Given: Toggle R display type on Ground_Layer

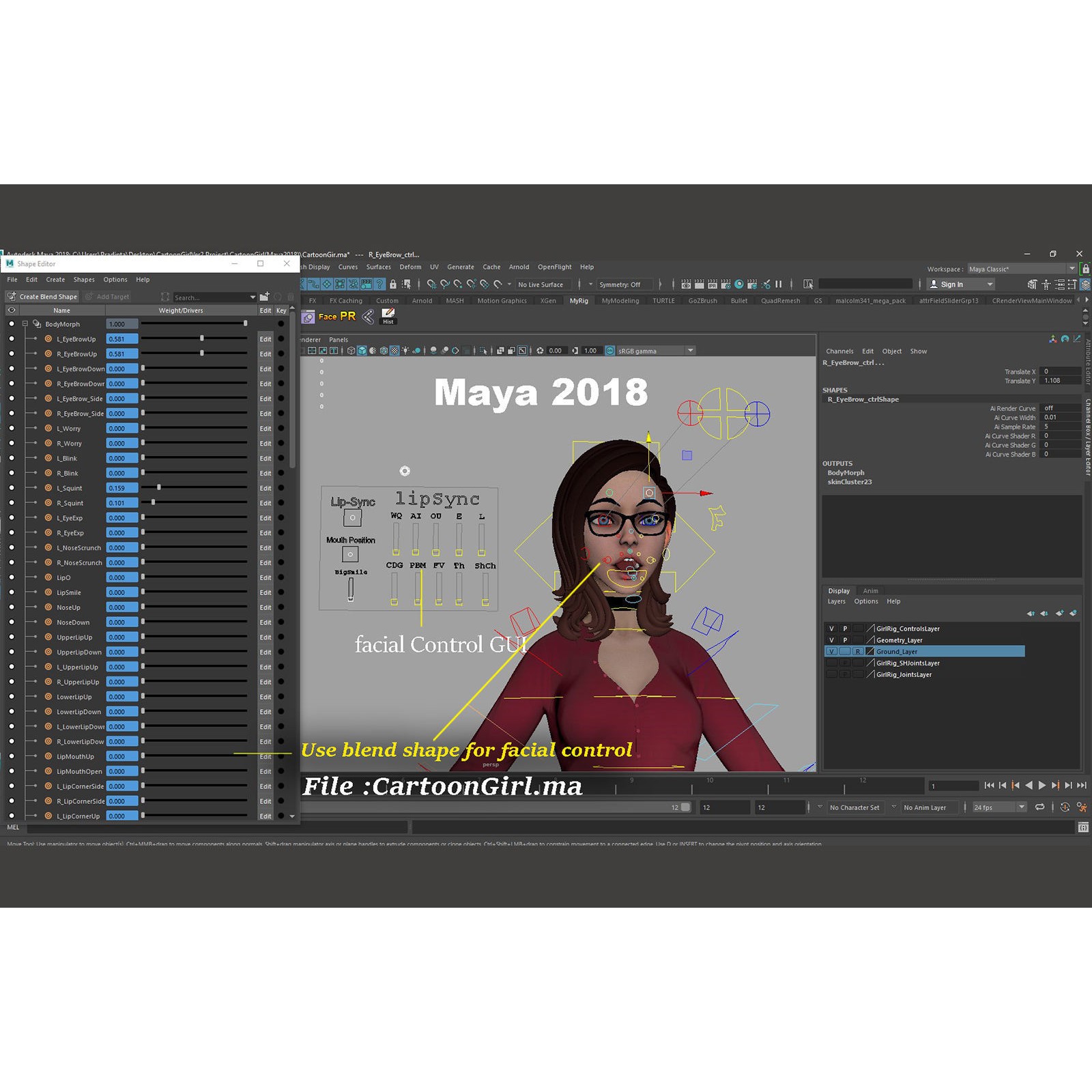Looking at the screenshot, I should tap(858, 652).
